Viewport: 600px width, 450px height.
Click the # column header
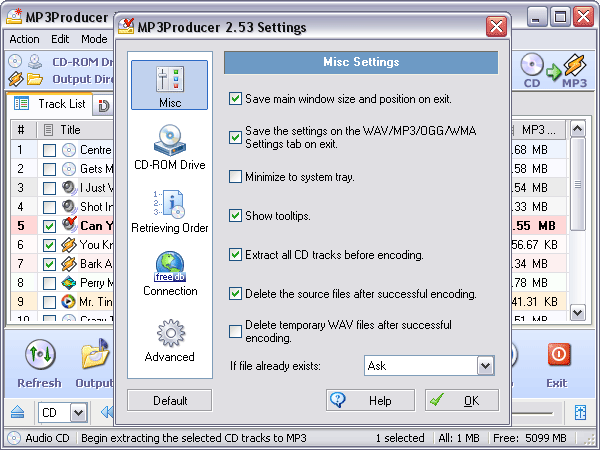tap(23, 130)
